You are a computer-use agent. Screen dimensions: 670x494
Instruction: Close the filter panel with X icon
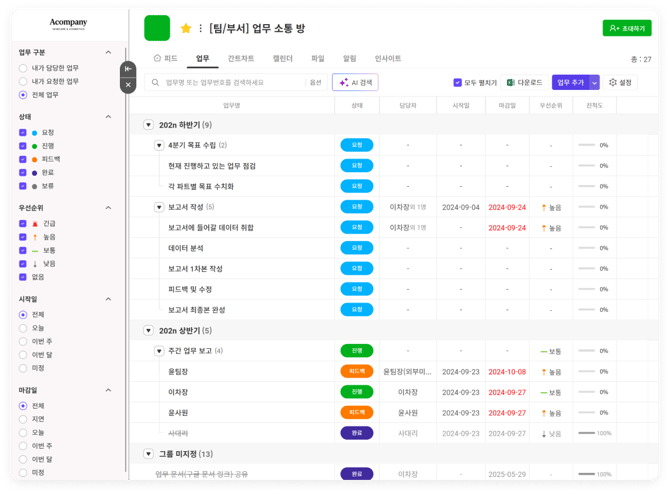tap(127, 86)
